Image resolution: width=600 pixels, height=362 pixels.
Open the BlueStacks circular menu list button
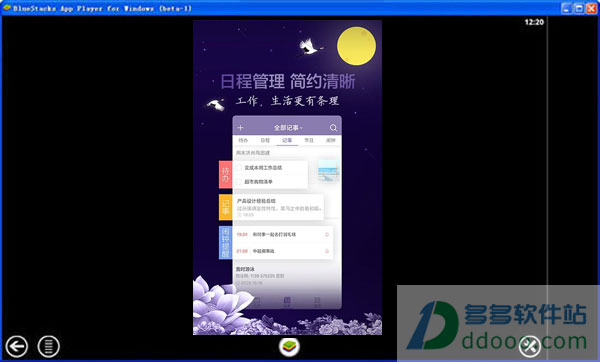pyautogui.click(x=49, y=346)
